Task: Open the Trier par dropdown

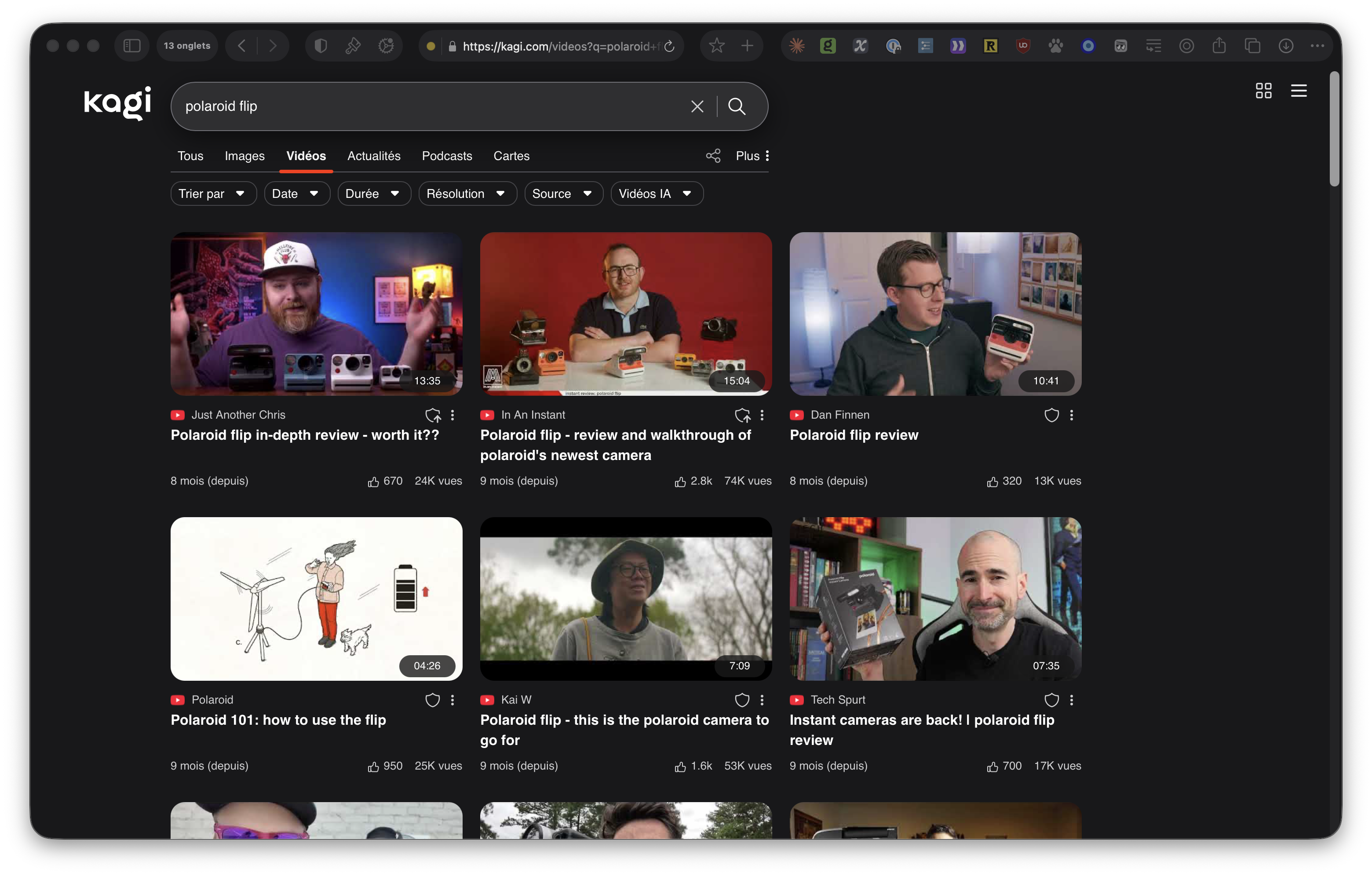Action: [x=213, y=193]
